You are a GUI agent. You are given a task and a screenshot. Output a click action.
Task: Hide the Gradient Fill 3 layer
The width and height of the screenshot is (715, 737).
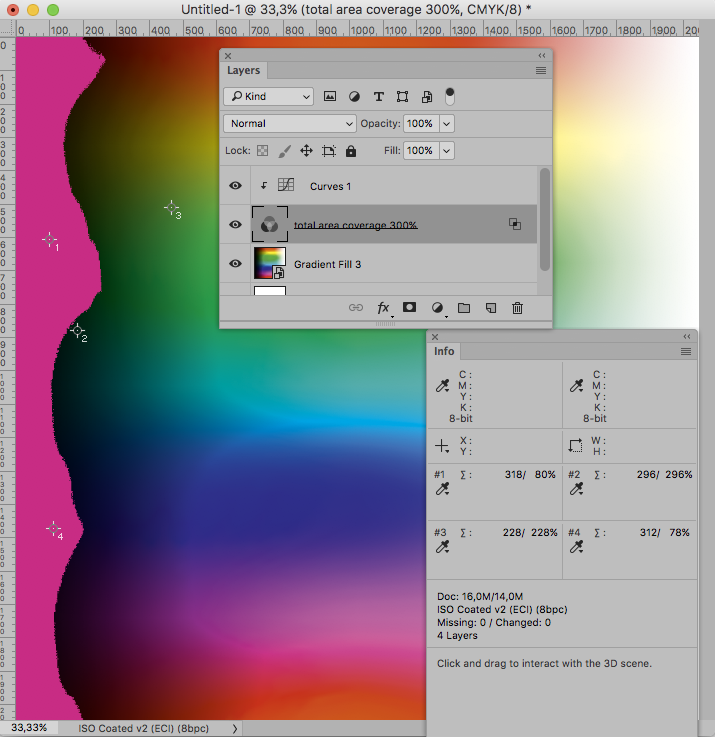point(235,264)
